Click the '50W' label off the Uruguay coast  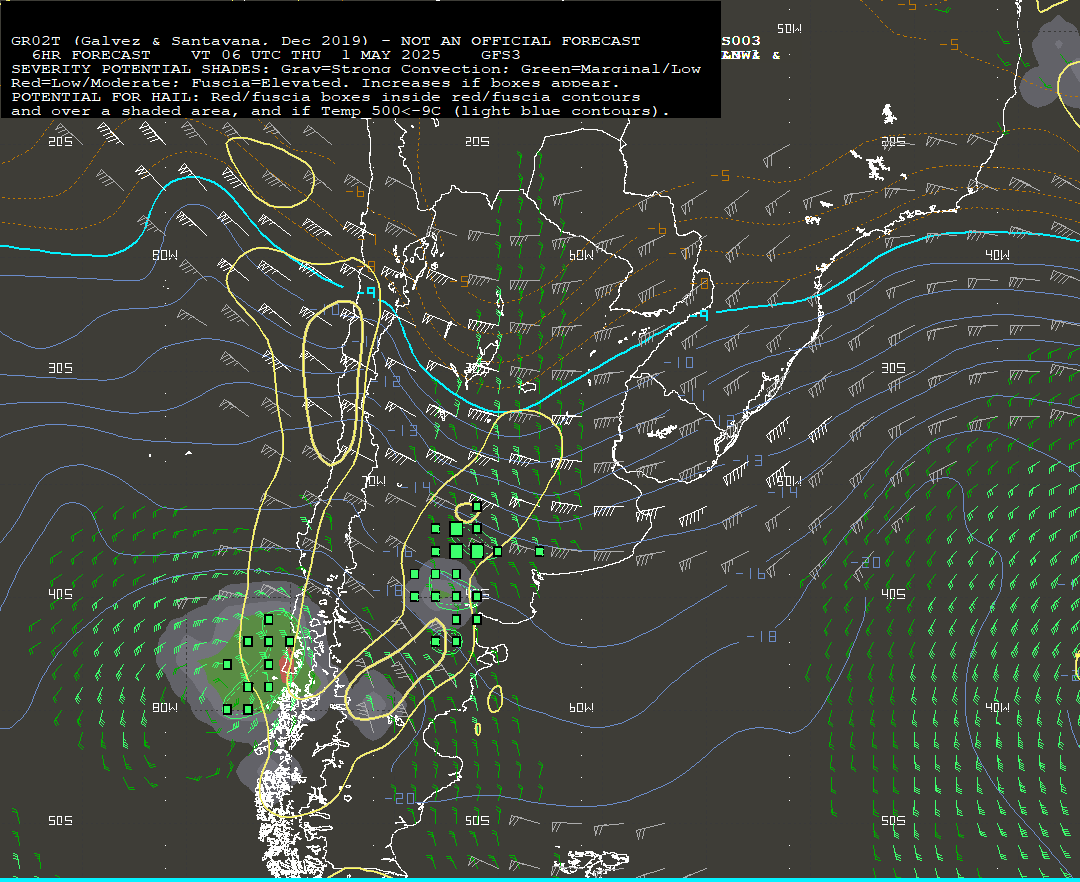point(789,481)
